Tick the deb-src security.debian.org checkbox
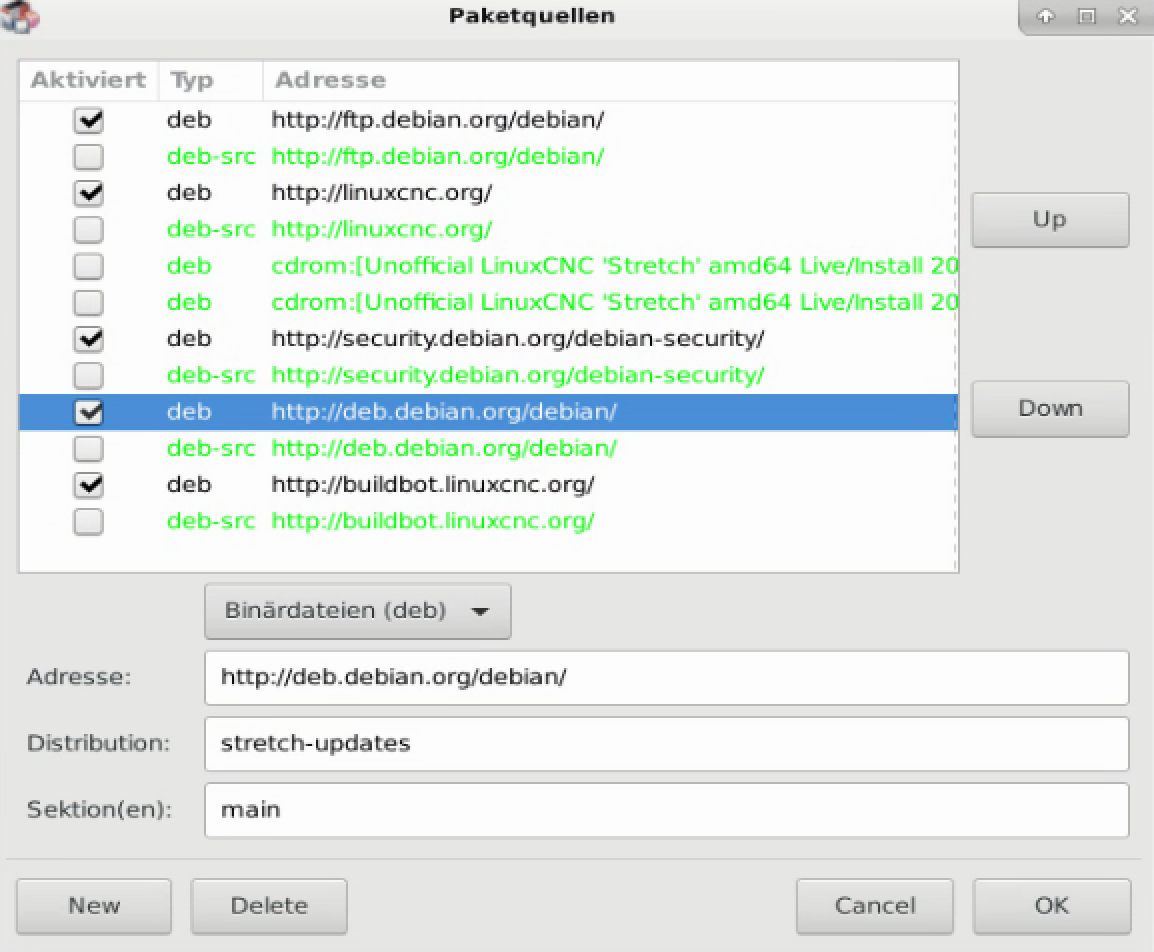Screen dimensions: 1154x952 [88, 375]
